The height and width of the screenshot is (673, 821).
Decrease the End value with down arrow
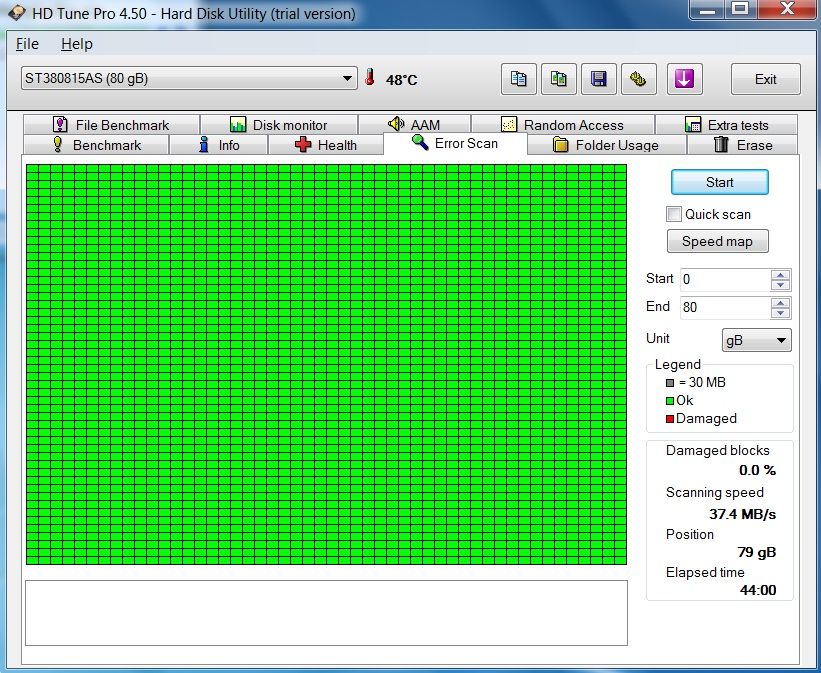(780, 313)
